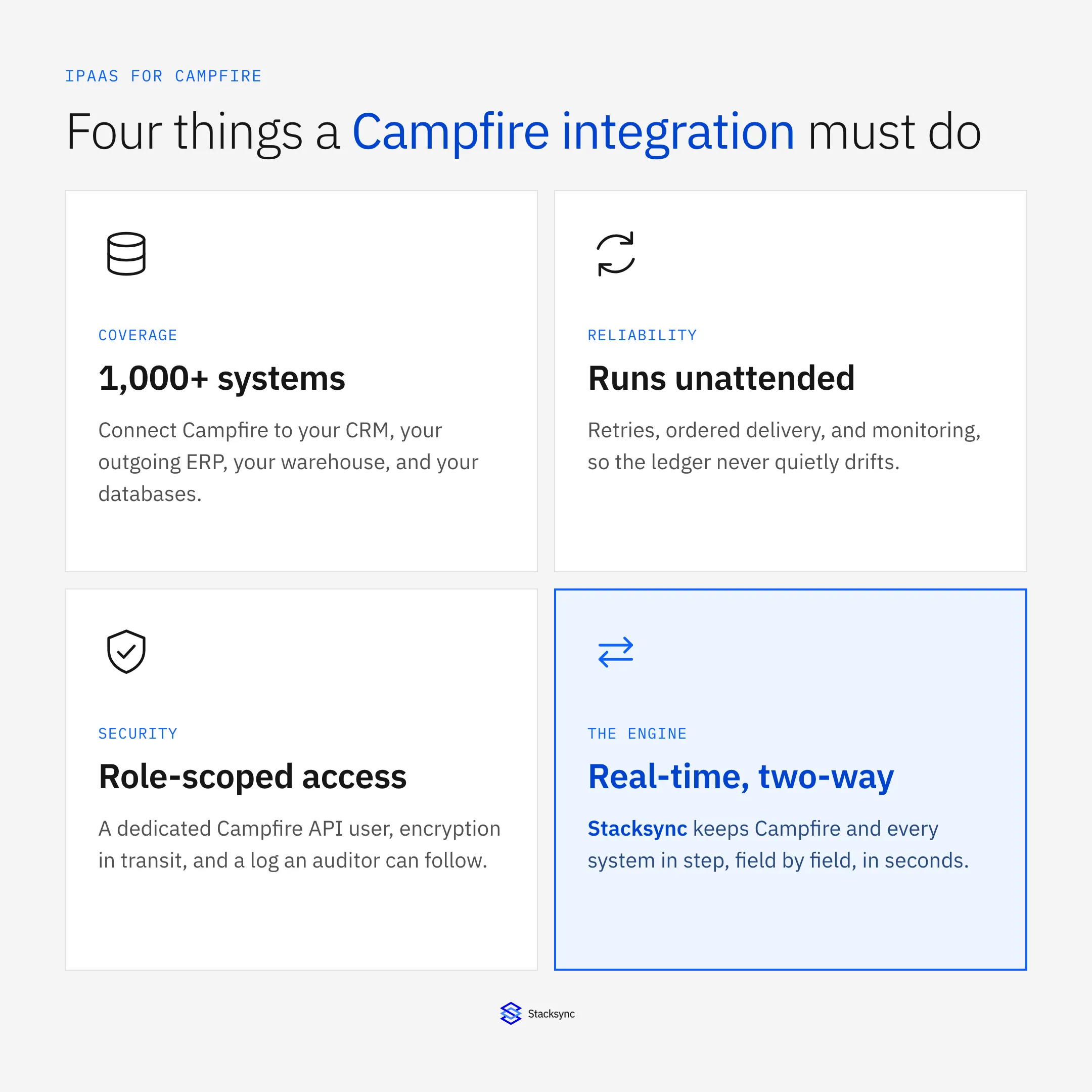
Task: Click the database cylinder icon in Coverage card
Action: 126,254
